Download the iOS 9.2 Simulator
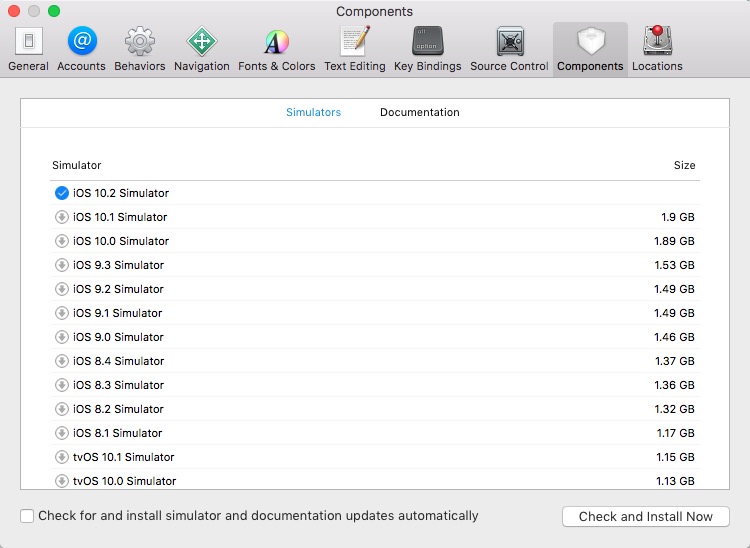Image resolution: width=750 pixels, height=548 pixels. click(62, 289)
